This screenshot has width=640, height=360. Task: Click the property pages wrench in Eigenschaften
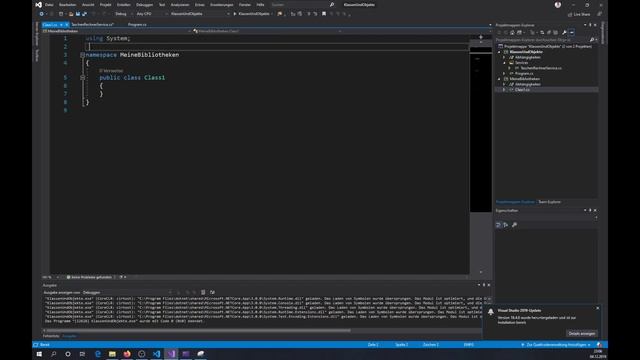[514, 225]
